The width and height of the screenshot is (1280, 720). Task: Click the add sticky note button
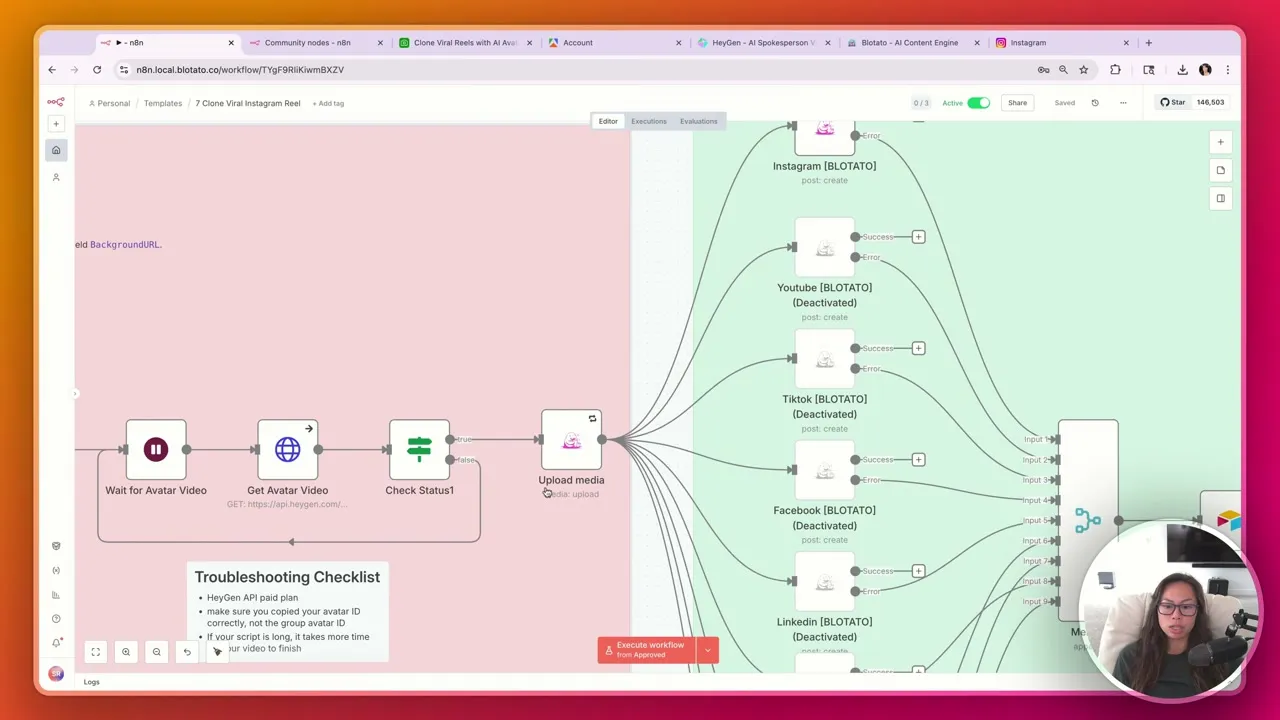tap(1220, 170)
